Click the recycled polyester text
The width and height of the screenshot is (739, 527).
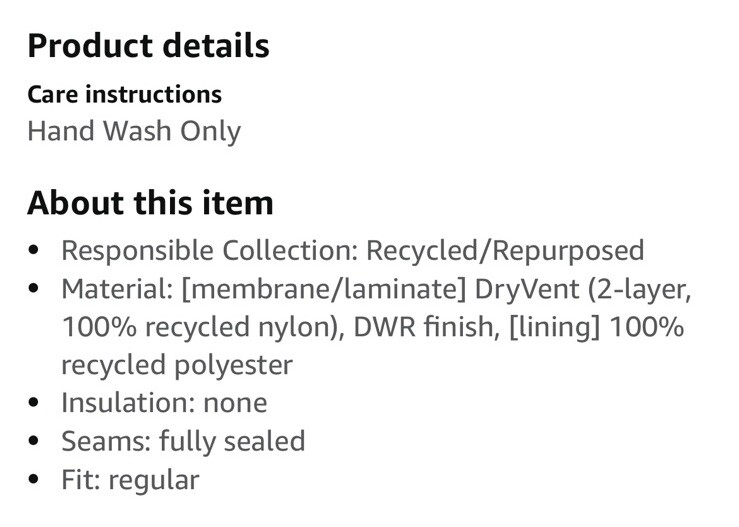(177, 365)
